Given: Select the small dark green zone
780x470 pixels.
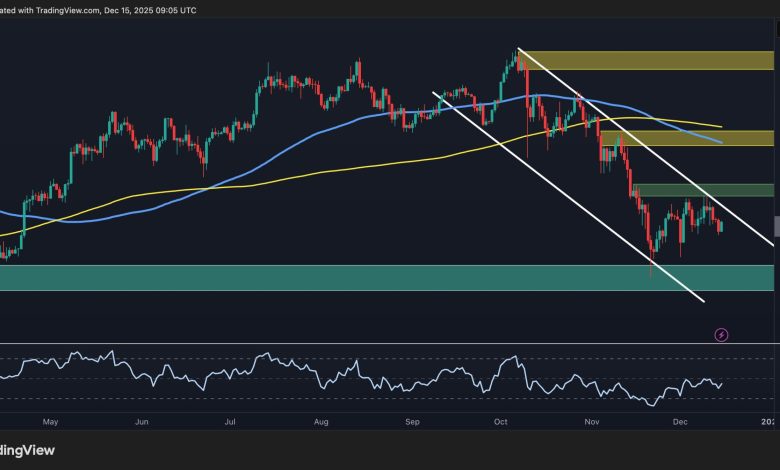Looking at the screenshot, I should pyautogui.click(x=703, y=190).
